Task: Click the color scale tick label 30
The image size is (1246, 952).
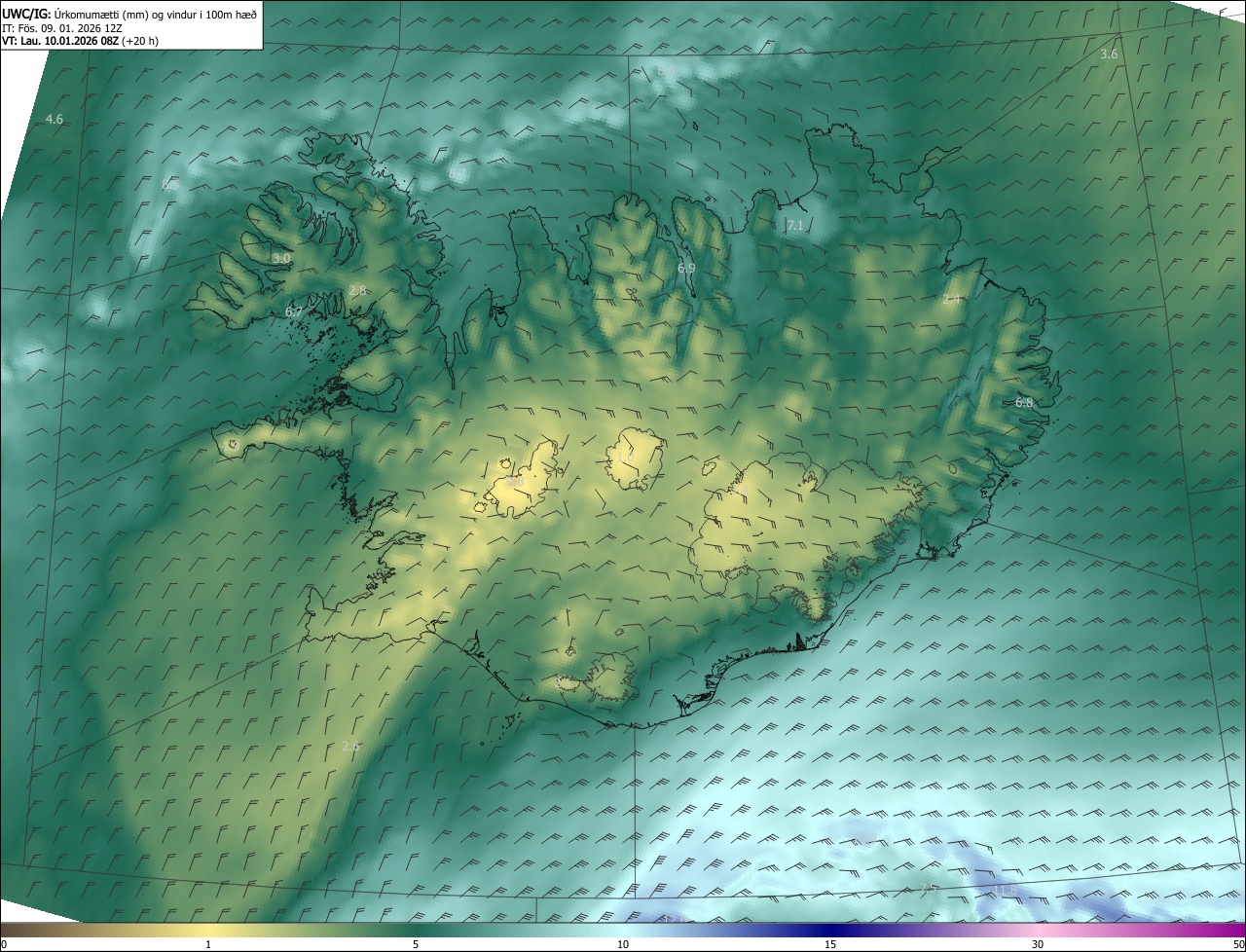Action: click(1038, 944)
